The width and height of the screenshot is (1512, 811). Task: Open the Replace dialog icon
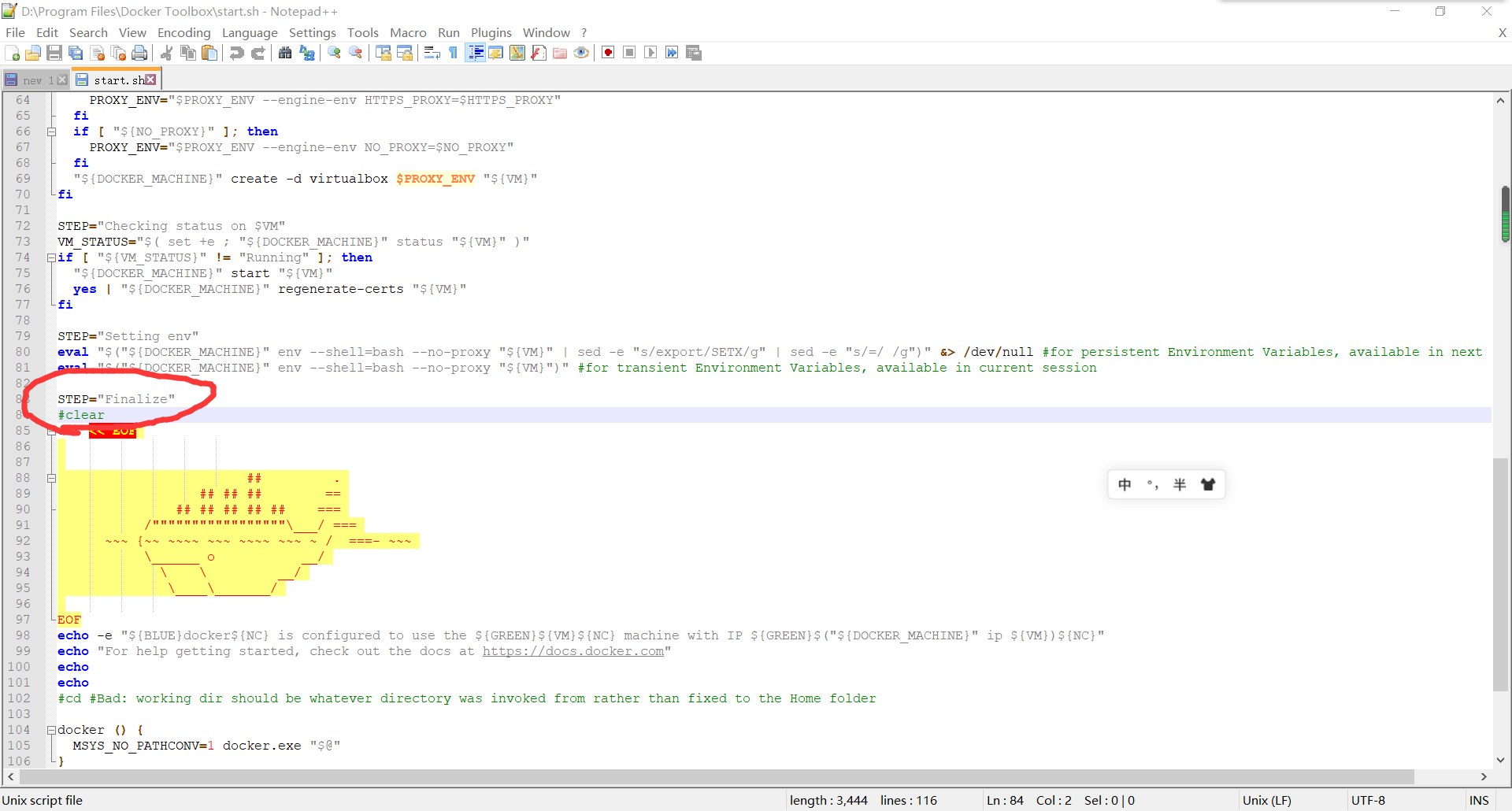307,53
